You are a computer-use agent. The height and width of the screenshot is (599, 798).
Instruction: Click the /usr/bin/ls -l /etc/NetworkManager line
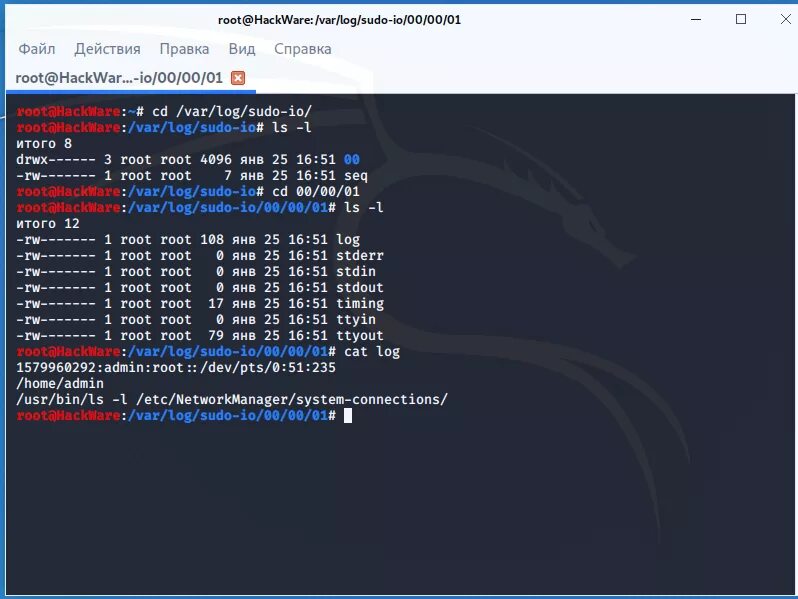(232, 400)
